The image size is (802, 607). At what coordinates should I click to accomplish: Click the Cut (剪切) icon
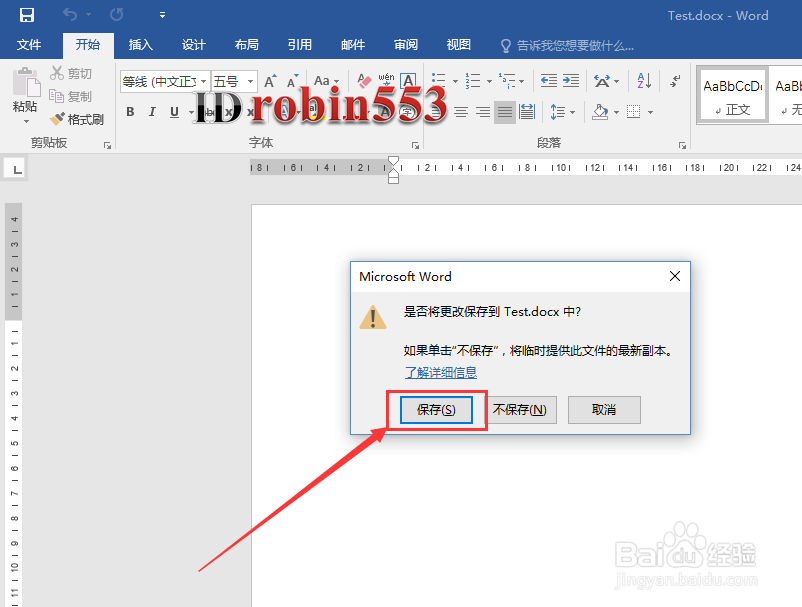point(58,72)
